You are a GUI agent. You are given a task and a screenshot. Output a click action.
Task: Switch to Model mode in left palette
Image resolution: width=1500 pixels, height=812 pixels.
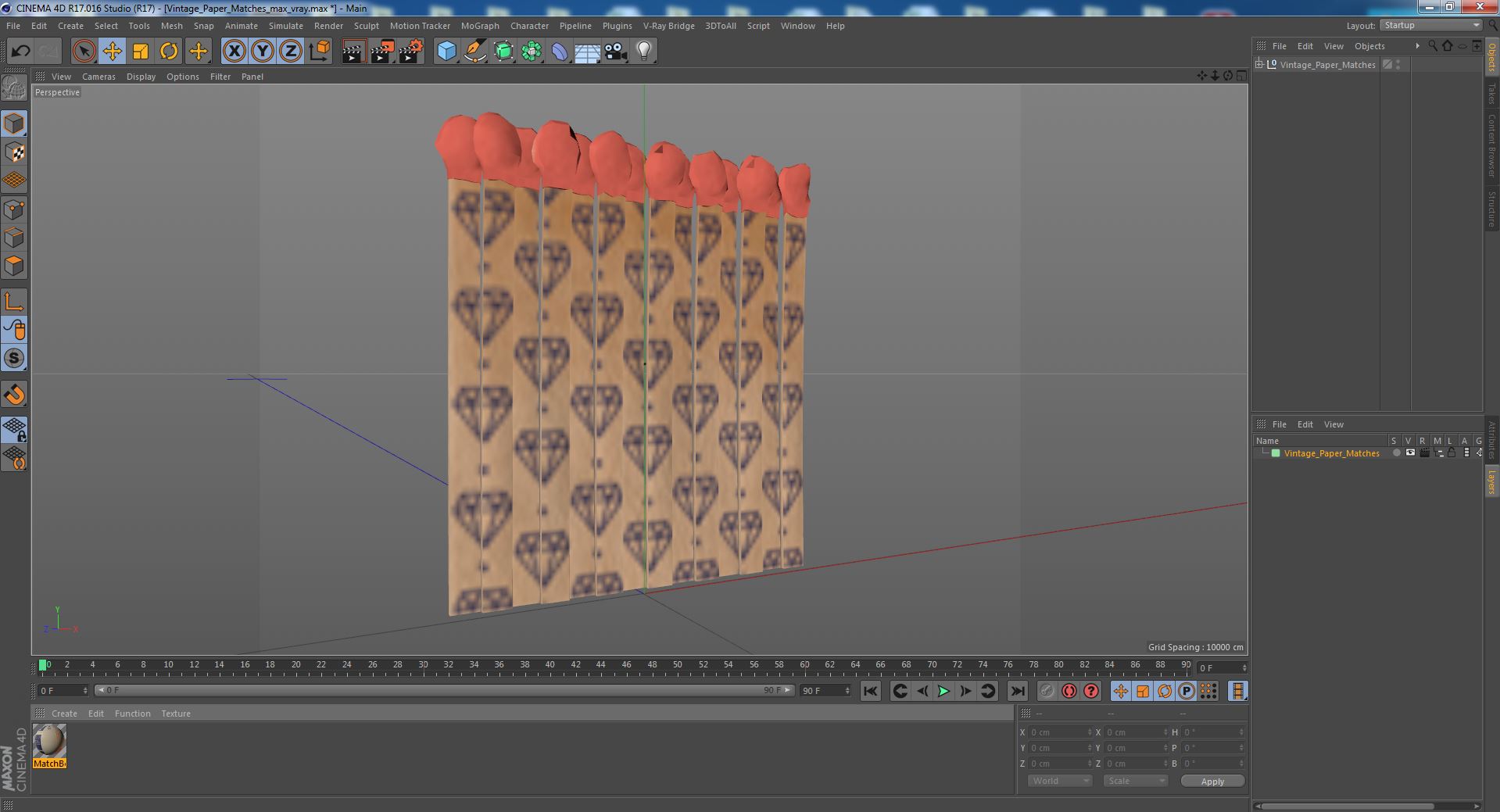(14, 123)
